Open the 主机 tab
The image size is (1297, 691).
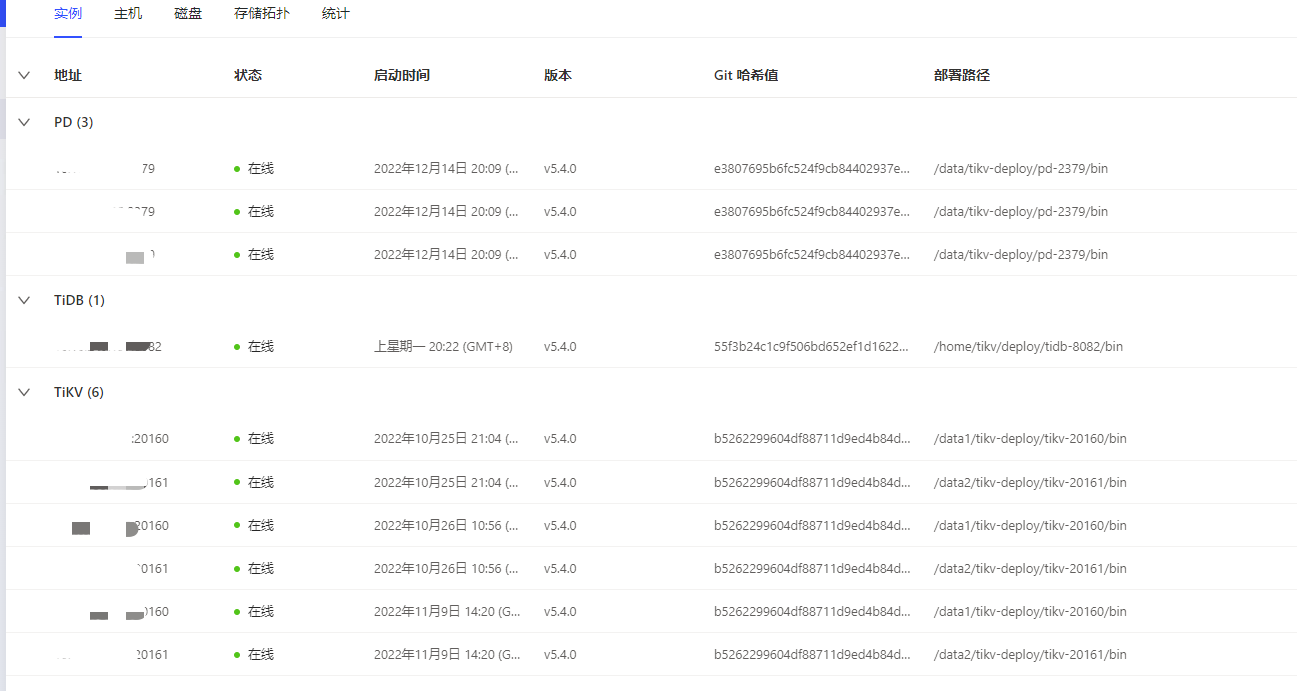click(128, 14)
